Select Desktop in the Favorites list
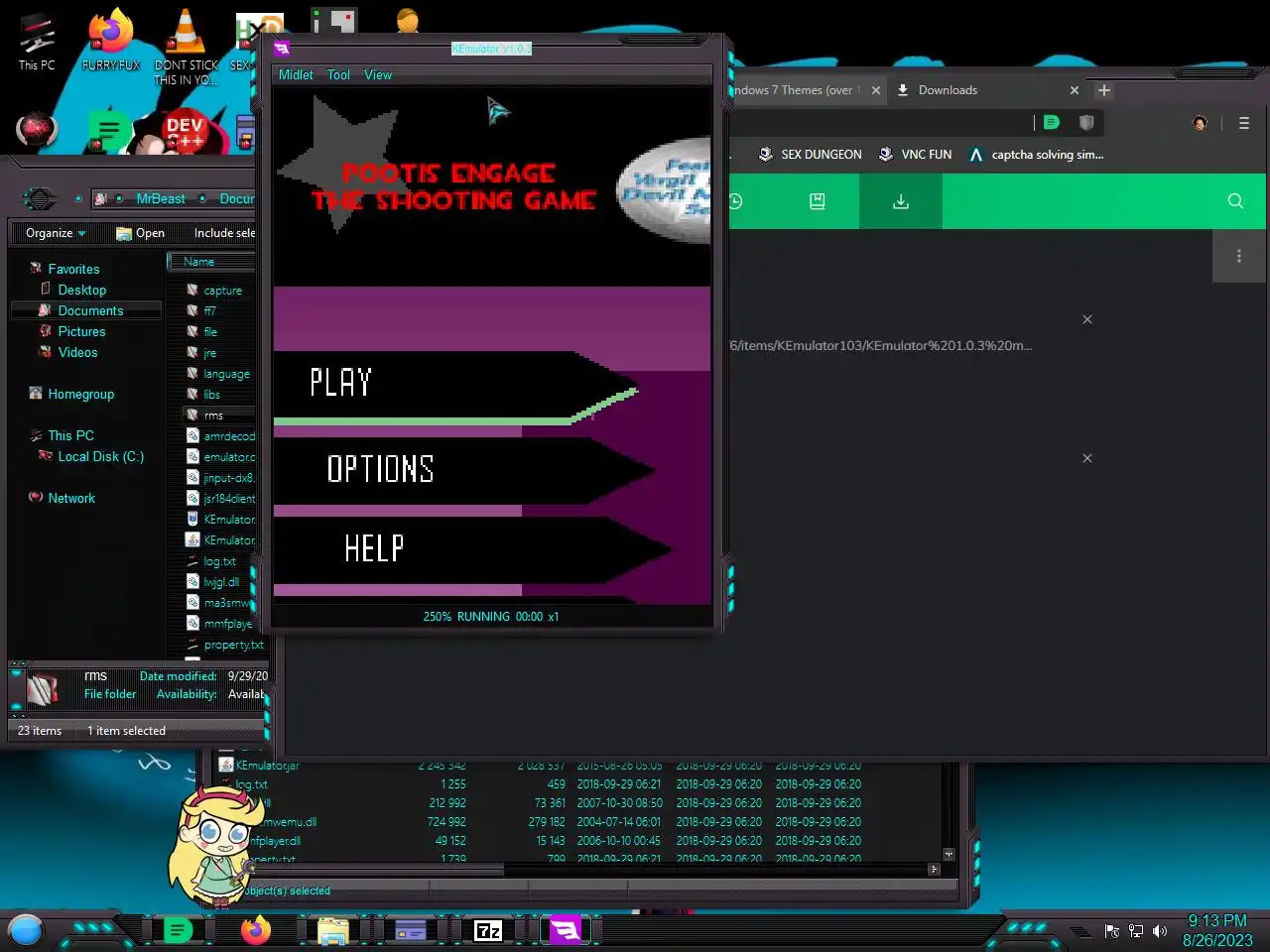1270x952 pixels. click(x=81, y=290)
